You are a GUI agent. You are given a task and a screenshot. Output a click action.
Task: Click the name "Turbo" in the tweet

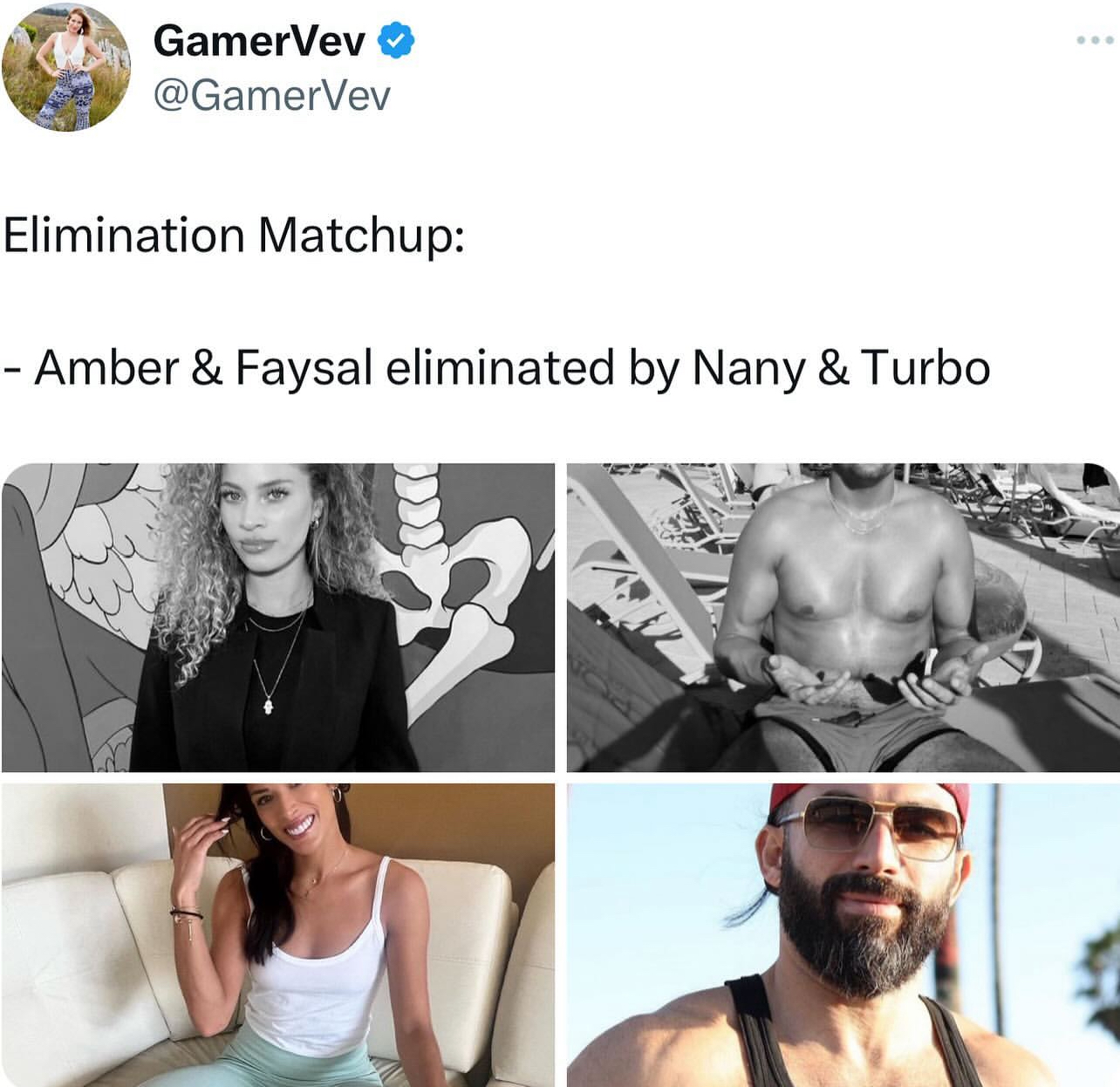[x=925, y=367]
